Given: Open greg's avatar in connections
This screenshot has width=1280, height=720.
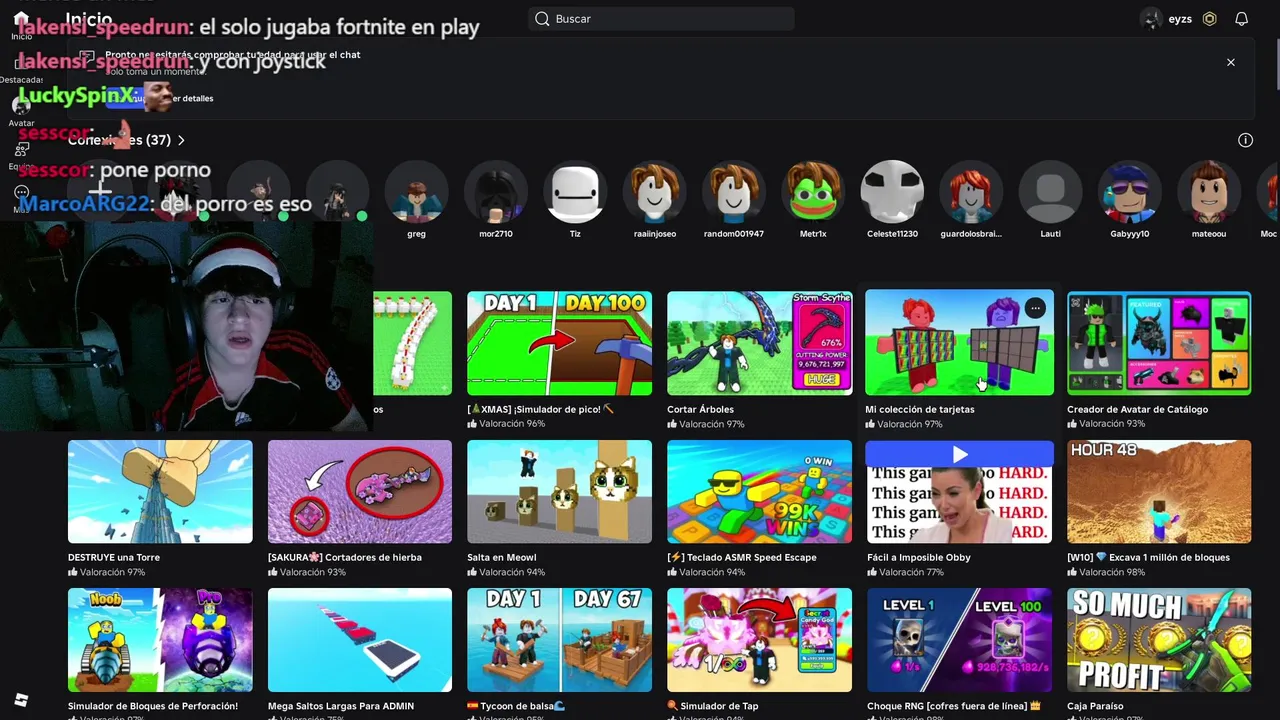Looking at the screenshot, I should point(416,192).
